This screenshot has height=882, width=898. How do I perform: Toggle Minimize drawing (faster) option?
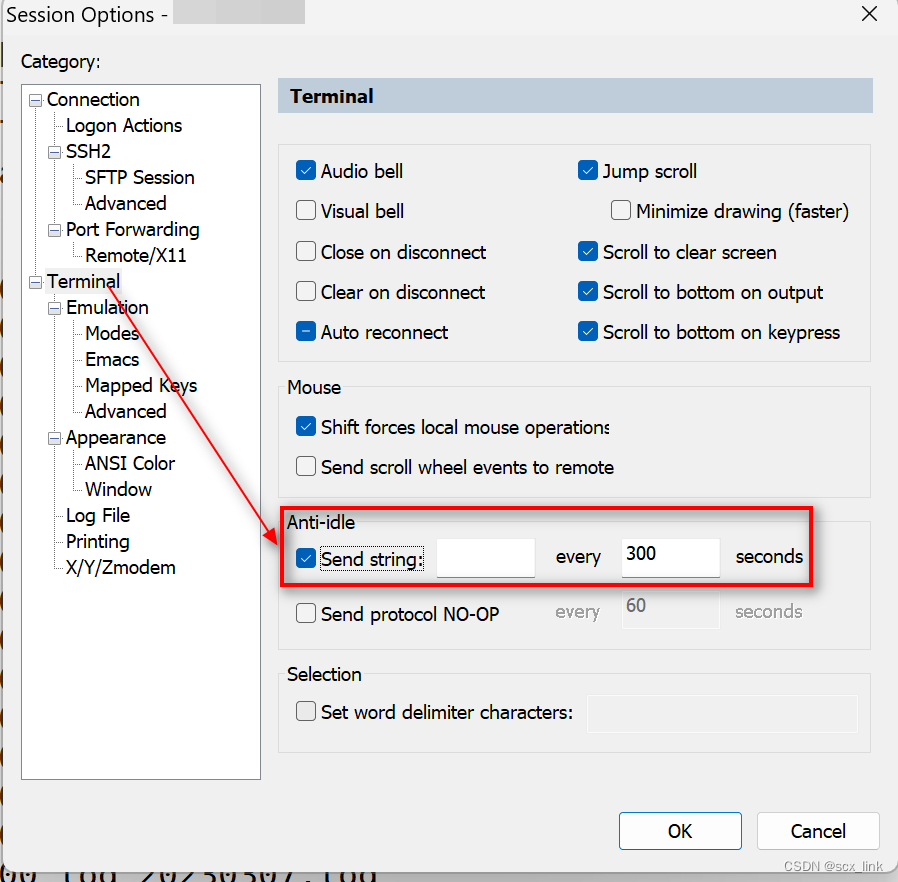(621, 211)
